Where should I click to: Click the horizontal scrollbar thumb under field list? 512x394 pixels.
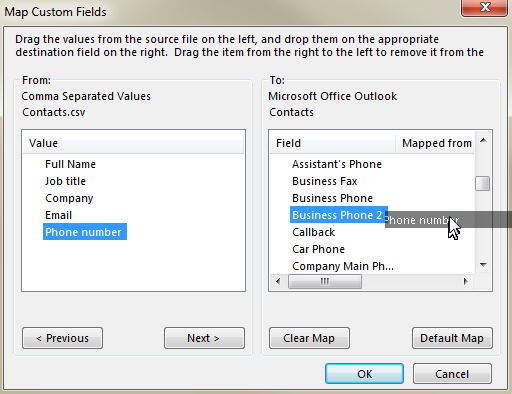[325, 281]
